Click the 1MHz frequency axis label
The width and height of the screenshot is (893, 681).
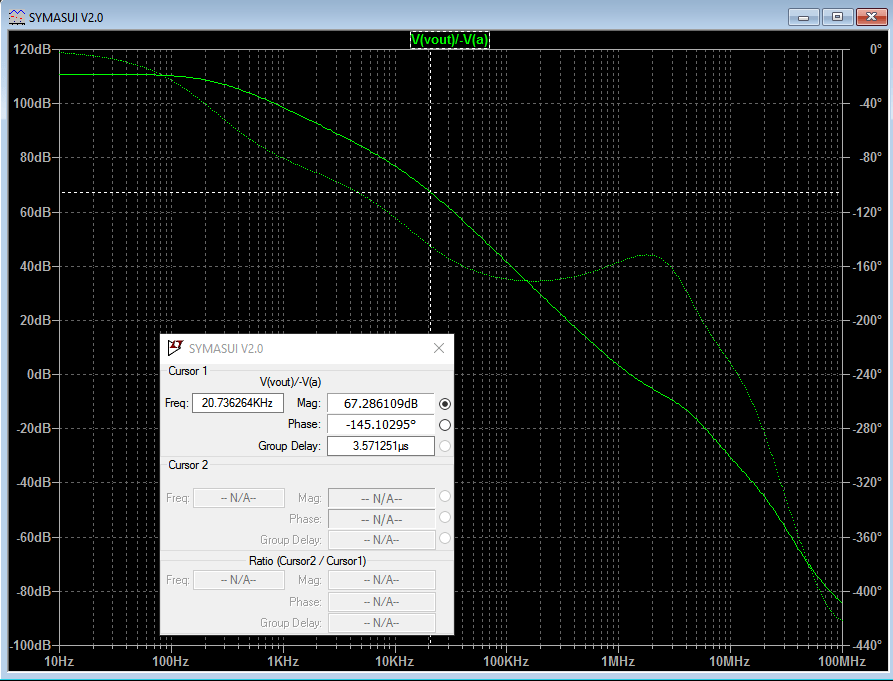pos(618,662)
